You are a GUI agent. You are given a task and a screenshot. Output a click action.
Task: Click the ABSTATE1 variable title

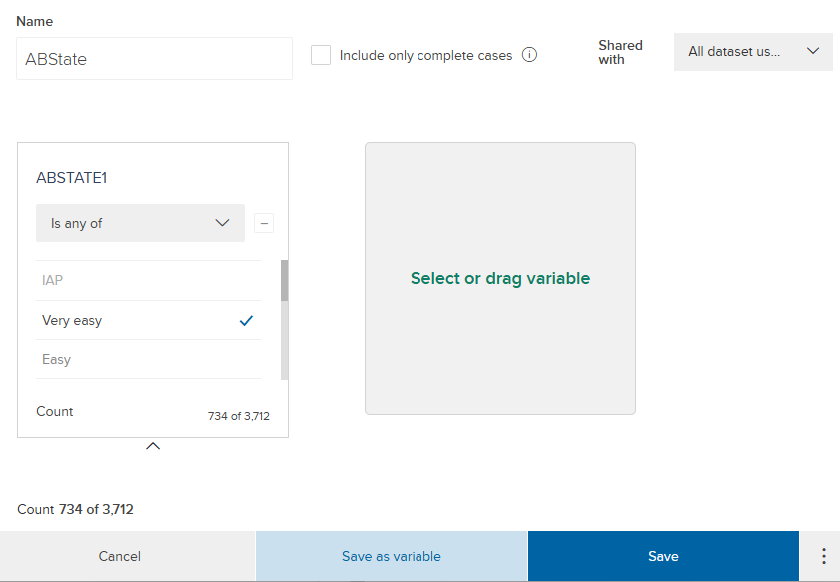coord(71,178)
